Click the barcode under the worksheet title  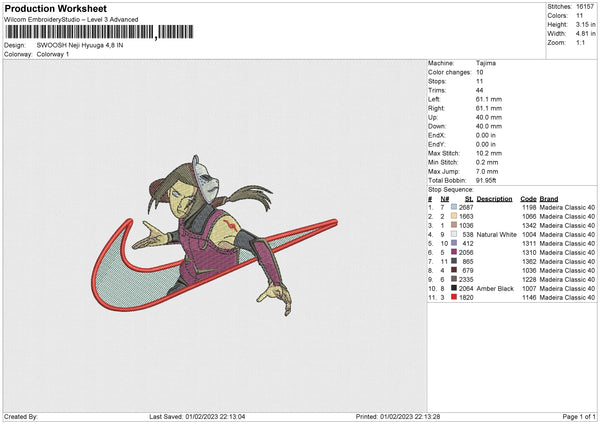click(99, 32)
